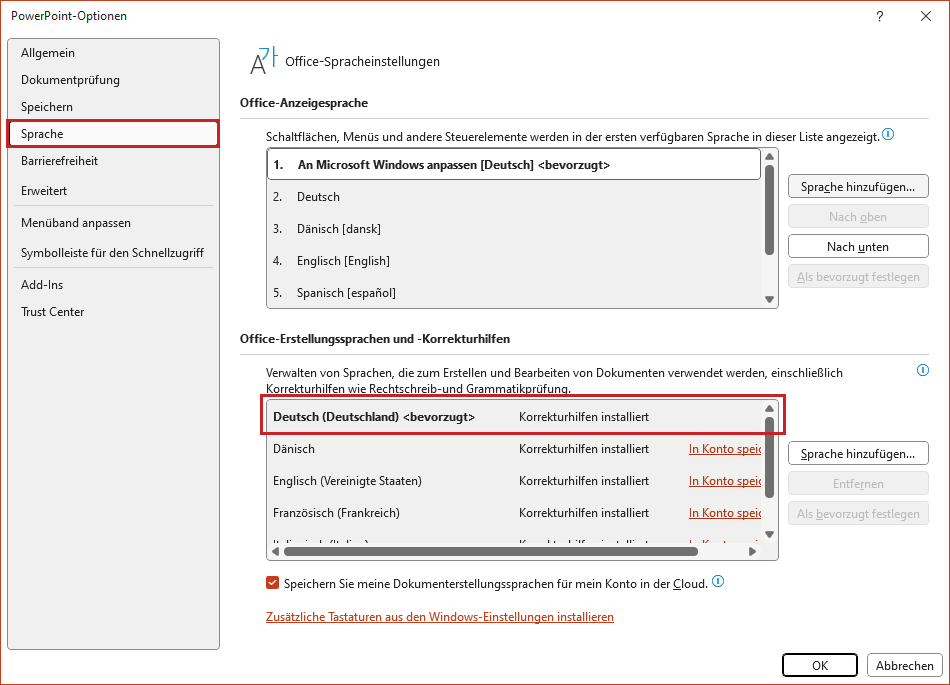Click left arrow of horizontal scrollbar
This screenshot has height=685, width=950.
(276, 551)
